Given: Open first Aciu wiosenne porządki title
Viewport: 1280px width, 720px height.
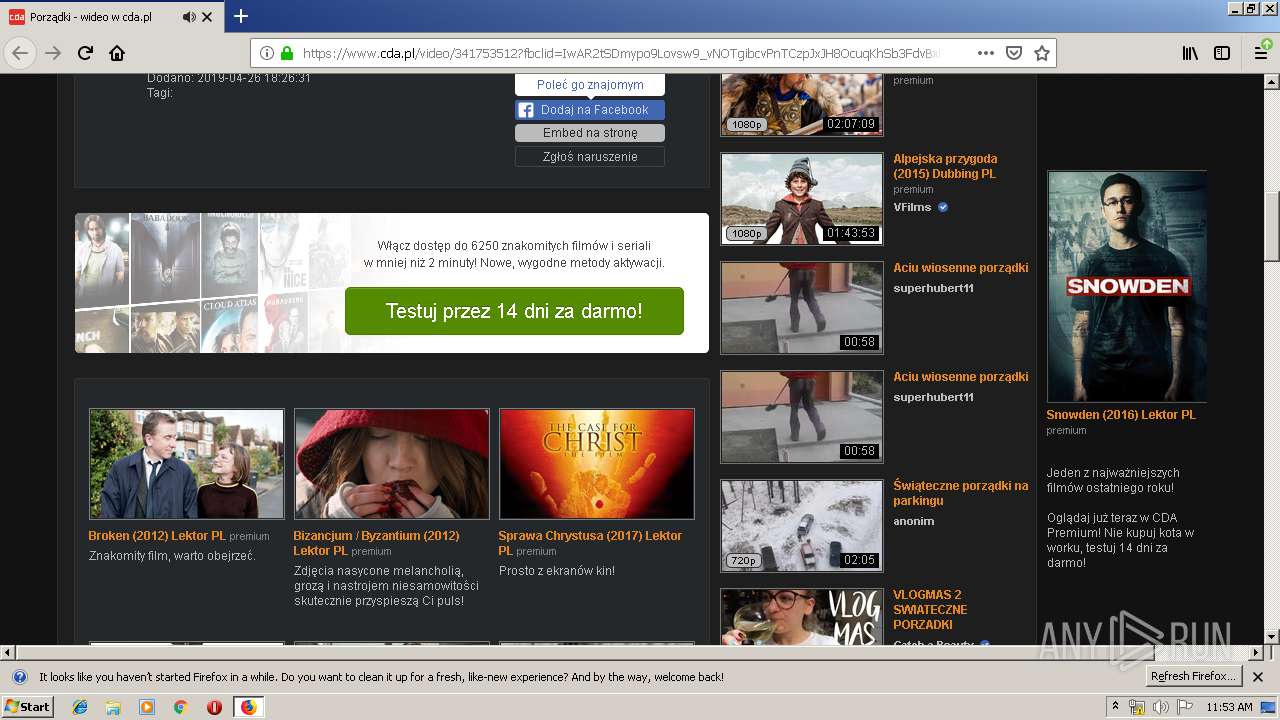Looking at the screenshot, I should point(961,268).
